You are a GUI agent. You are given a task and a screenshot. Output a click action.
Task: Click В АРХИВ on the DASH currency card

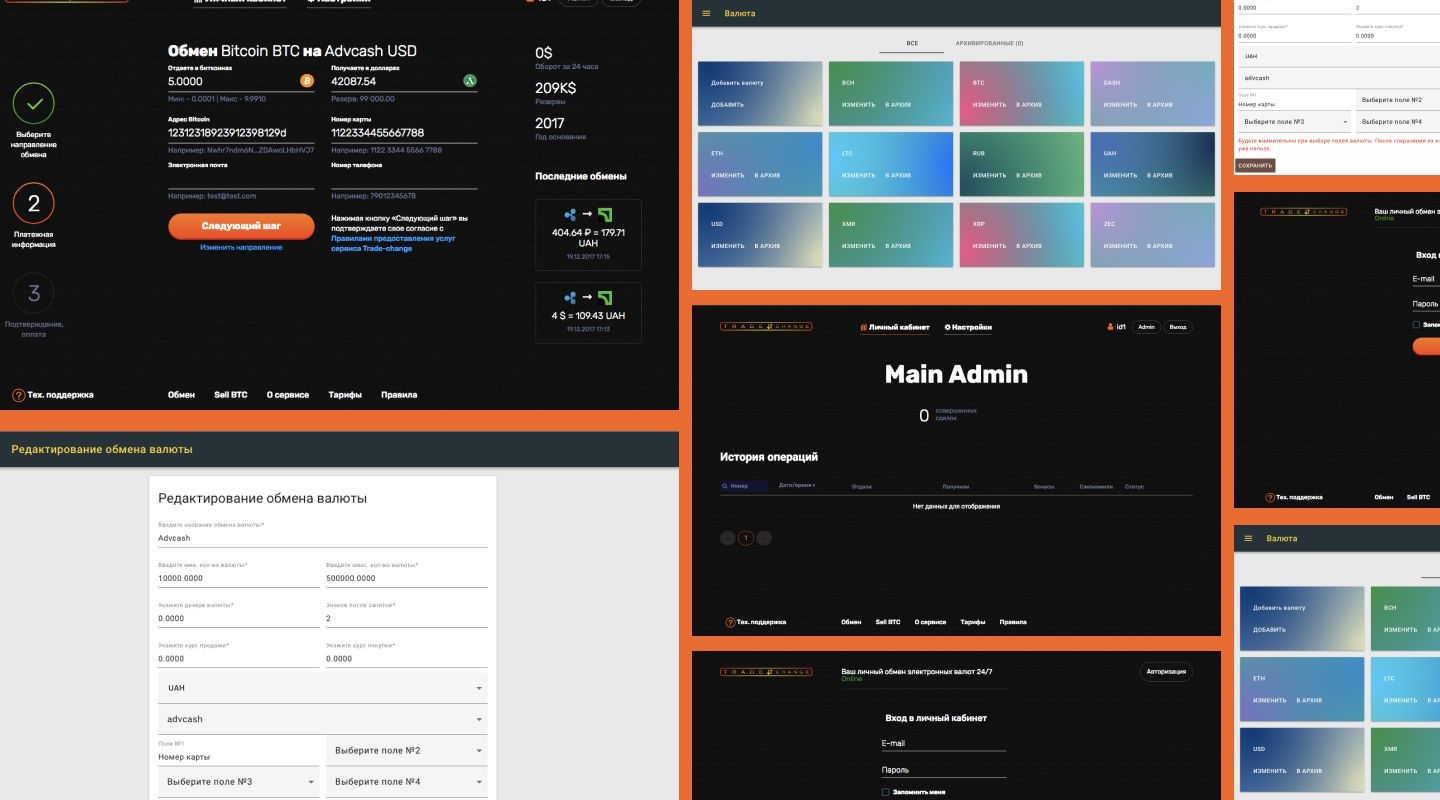[x=1159, y=105]
